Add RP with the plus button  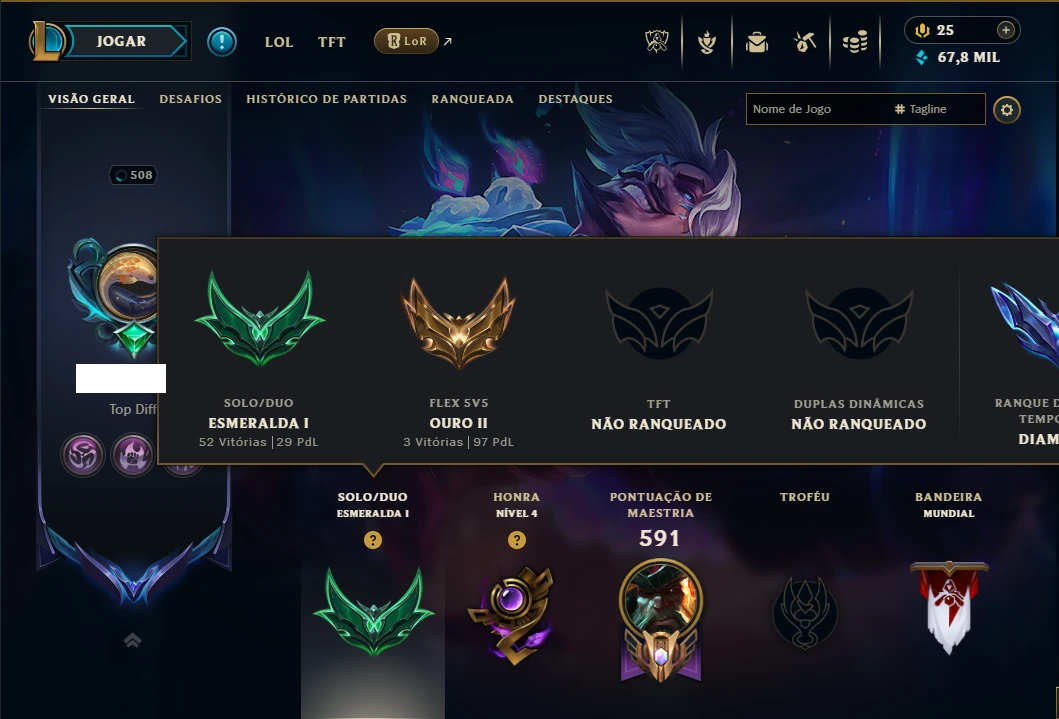(x=1006, y=30)
